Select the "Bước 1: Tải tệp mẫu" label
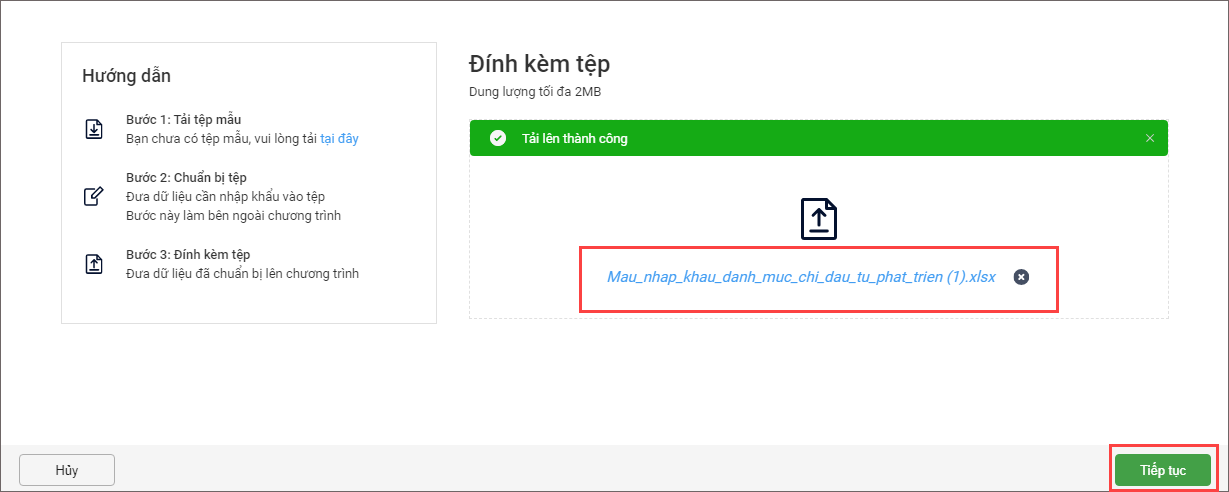This screenshot has height=492, width=1229. pyautogui.click(x=183, y=120)
